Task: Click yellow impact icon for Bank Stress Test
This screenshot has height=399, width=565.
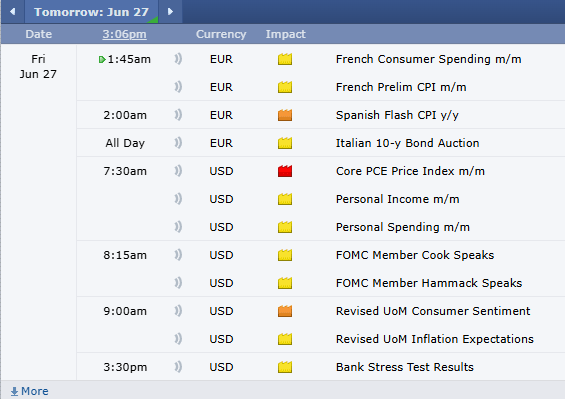Action: click(285, 367)
